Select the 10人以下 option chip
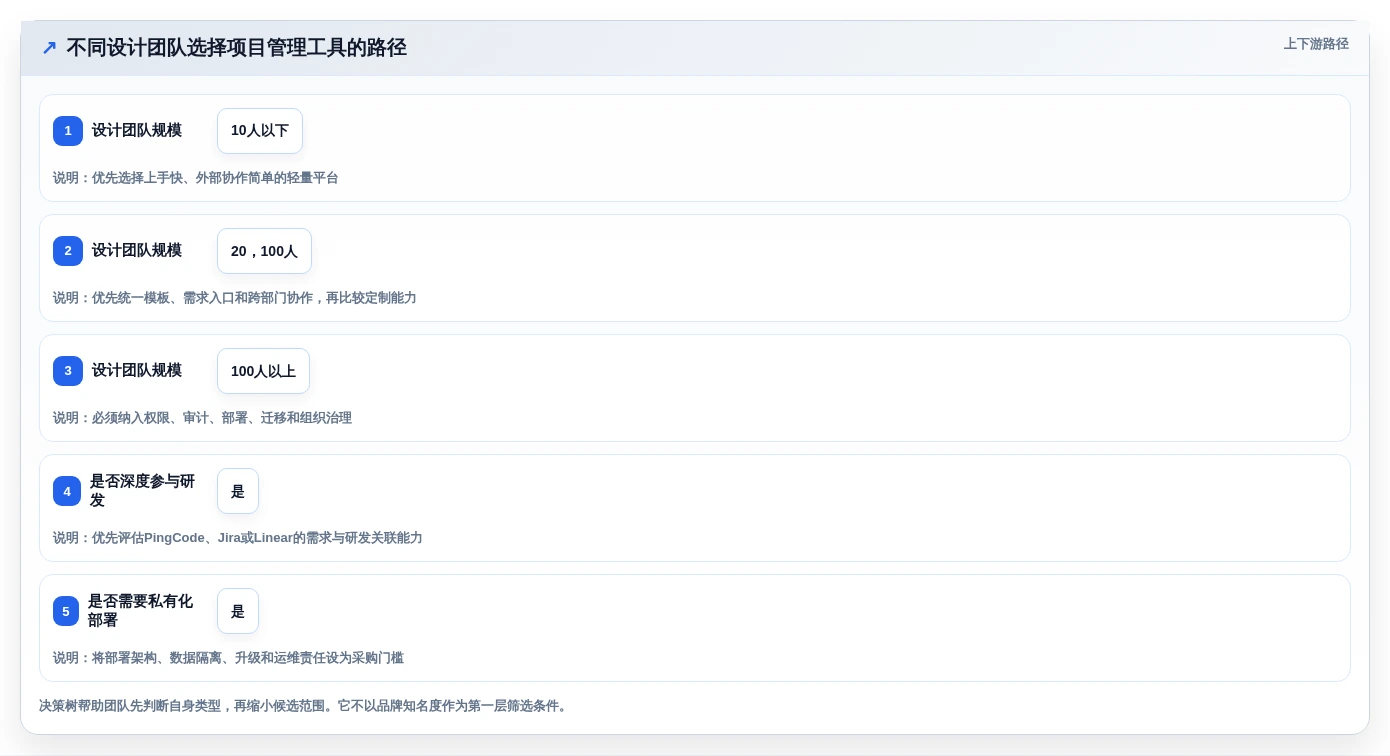The image size is (1390, 756). point(260,131)
